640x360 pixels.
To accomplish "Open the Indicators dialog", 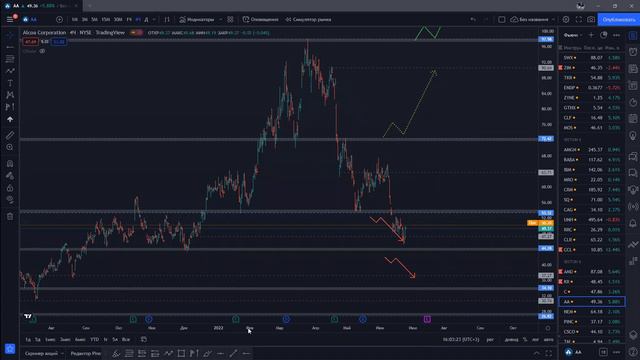I will pyautogui.click(x=196, y=19).
